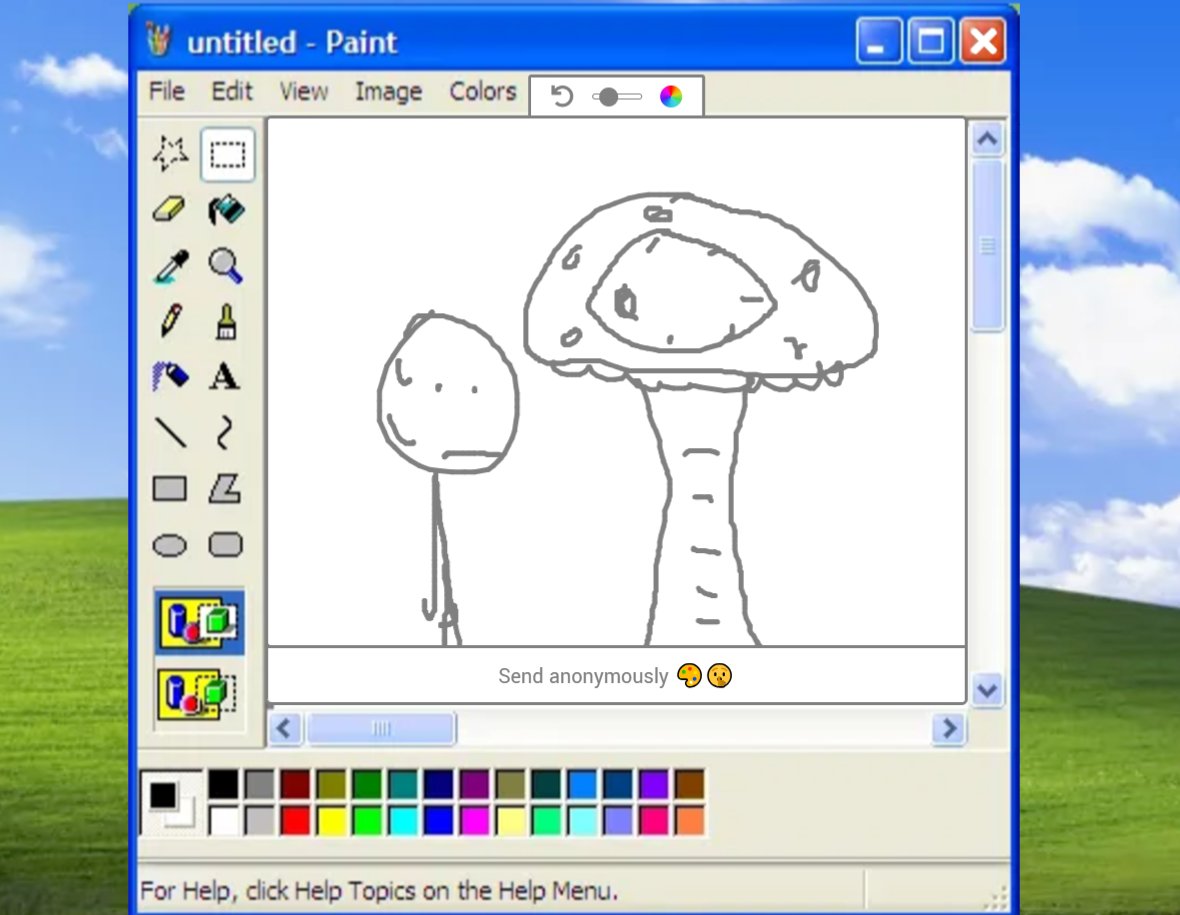Pick the magenta palette swatch

[x=475, y=820]
